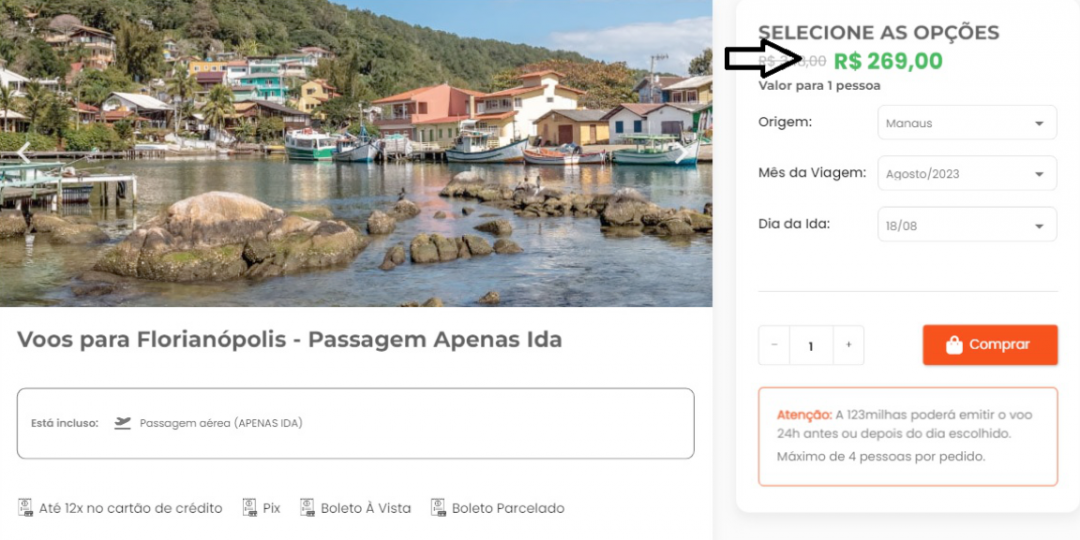The height and width of the screenshot is (540, 1080).
Task: Go to the previous photo in carousel
Action: [x=24, y=153]
